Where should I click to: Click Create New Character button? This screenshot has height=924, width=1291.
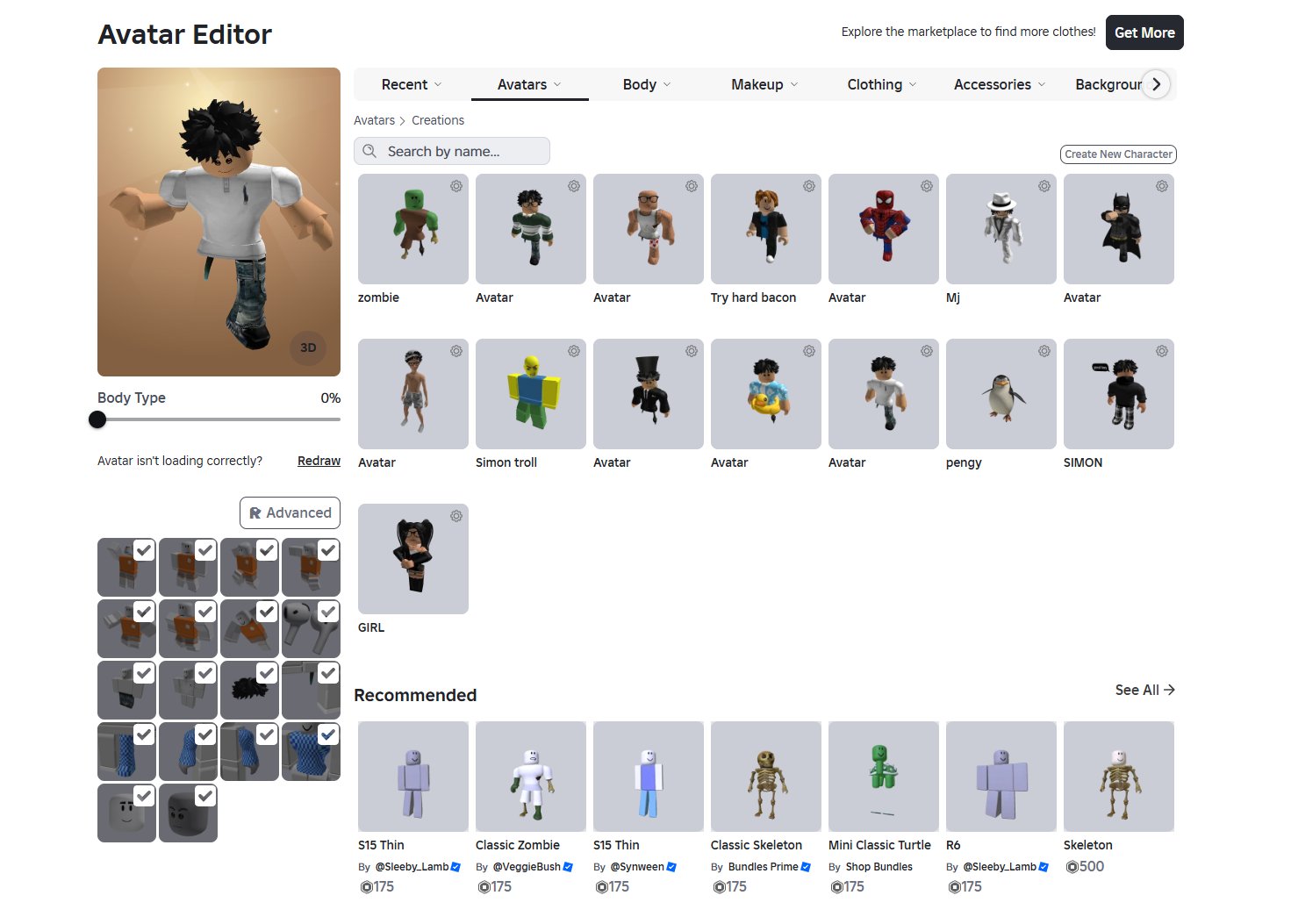point(1118,154)
